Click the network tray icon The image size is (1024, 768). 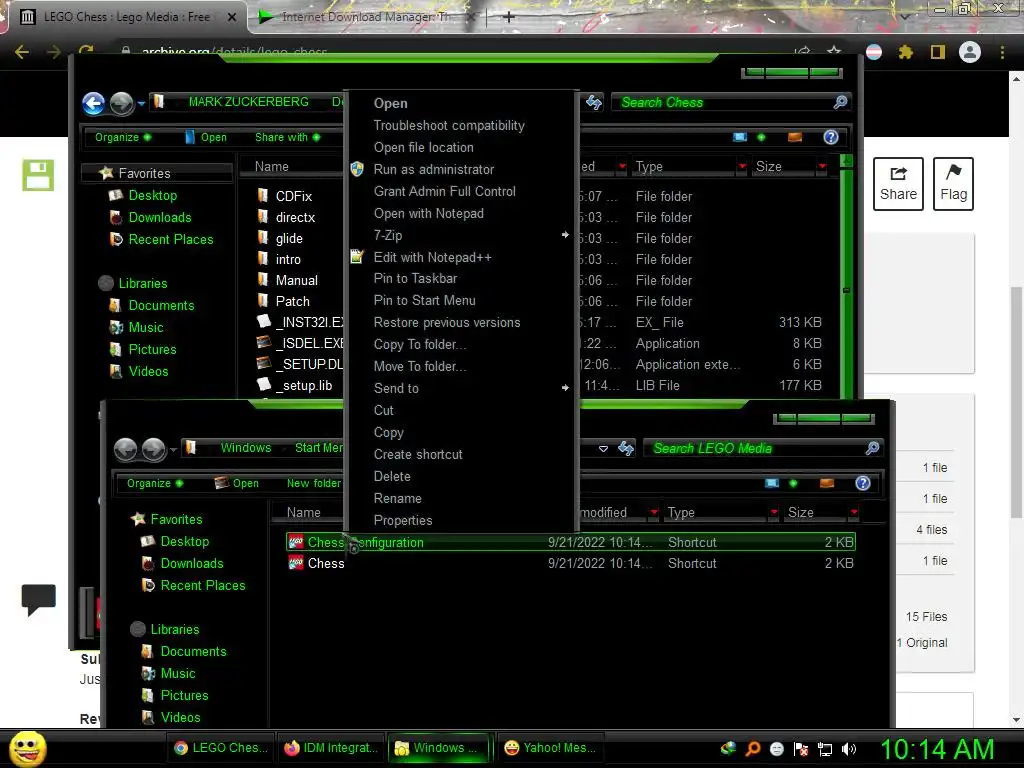(x=825, y=749)
